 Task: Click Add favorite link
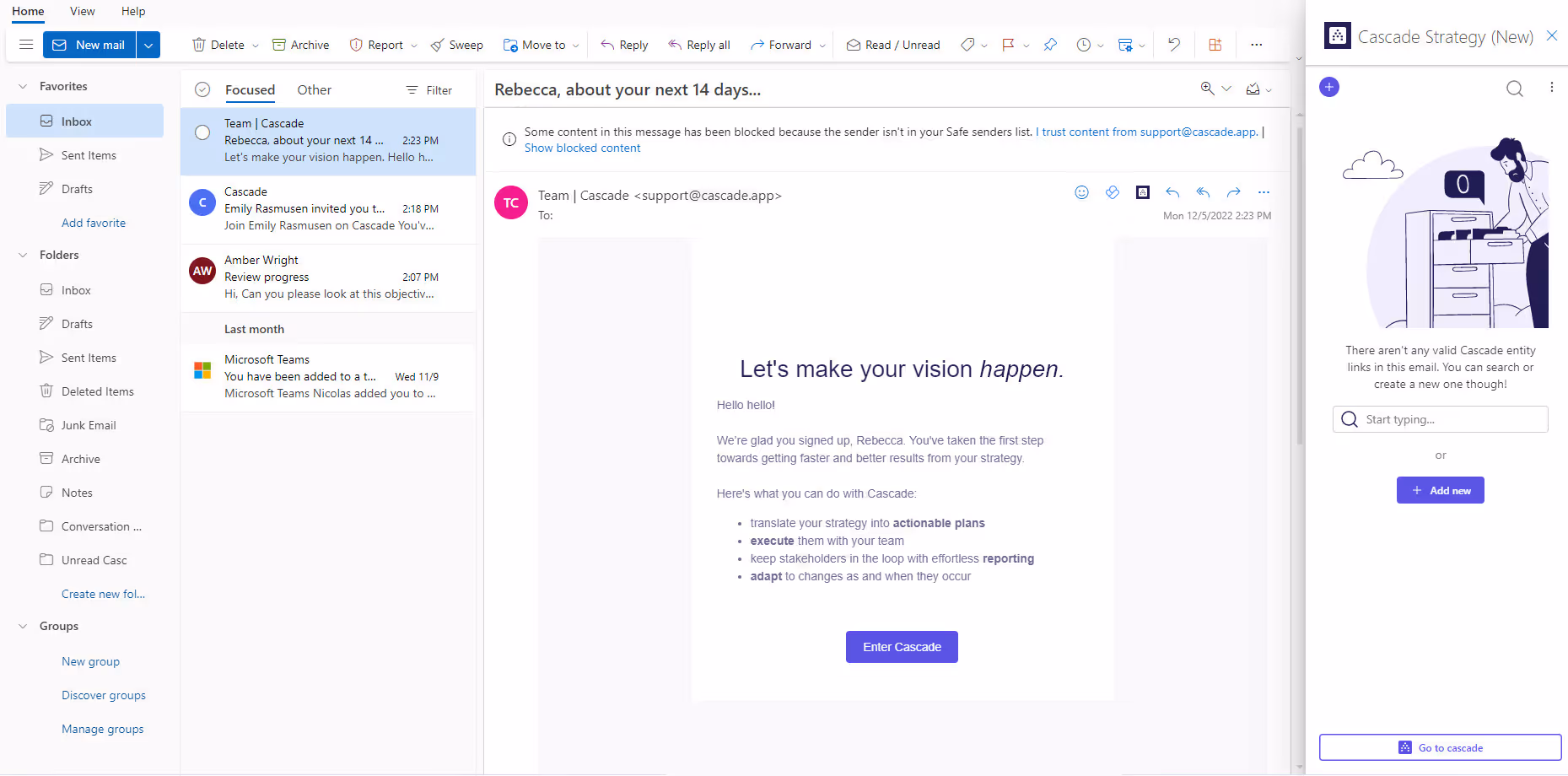[94, 223]
